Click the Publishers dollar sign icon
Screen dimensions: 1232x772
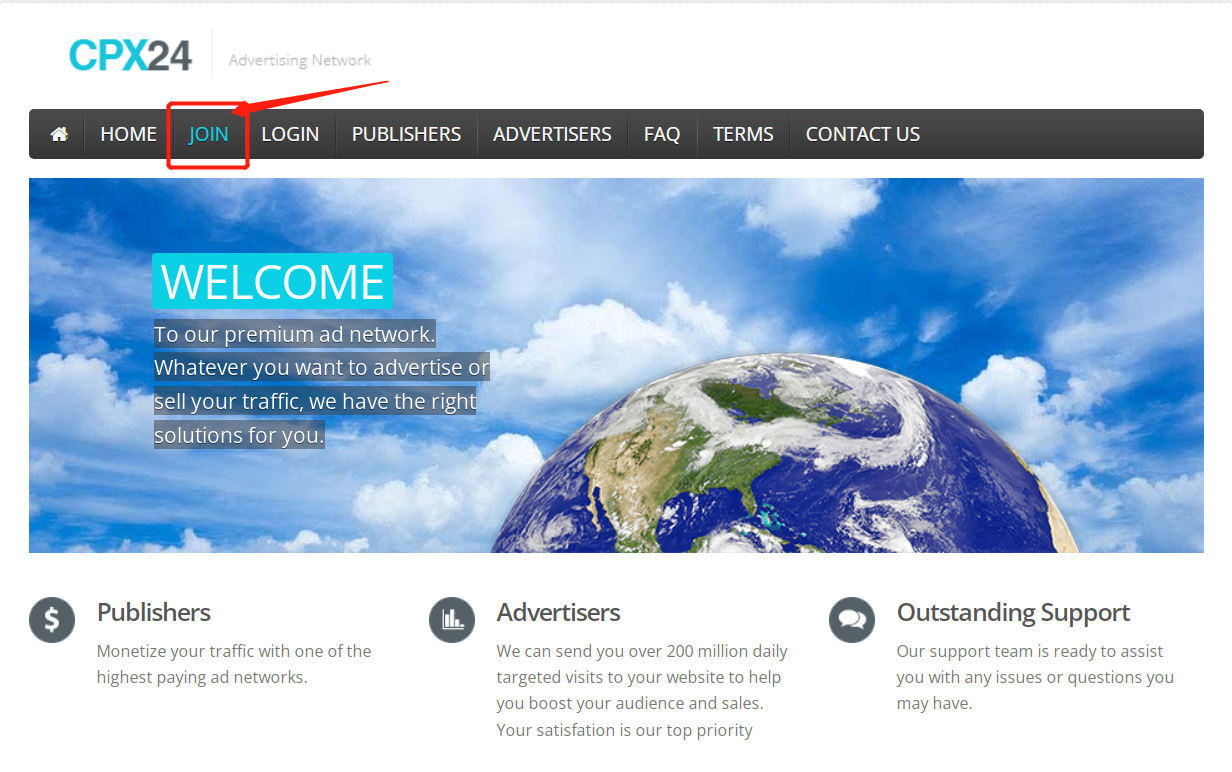(52, 620)
